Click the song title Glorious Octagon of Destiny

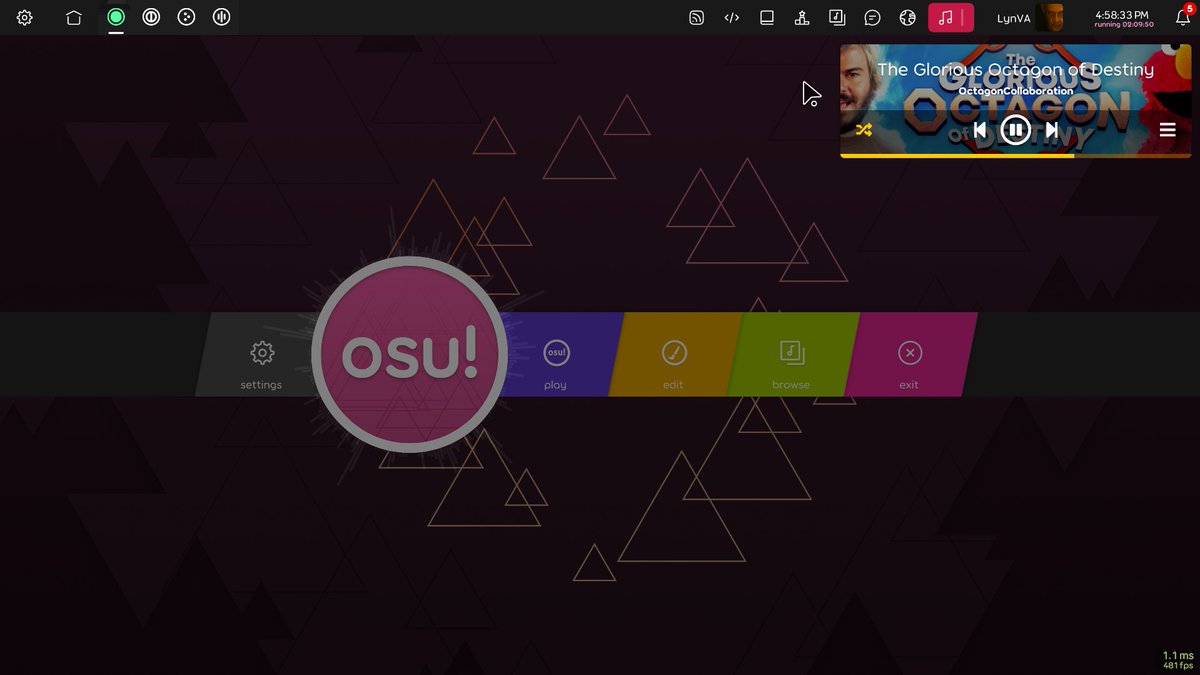click(x=1015, y=70)
